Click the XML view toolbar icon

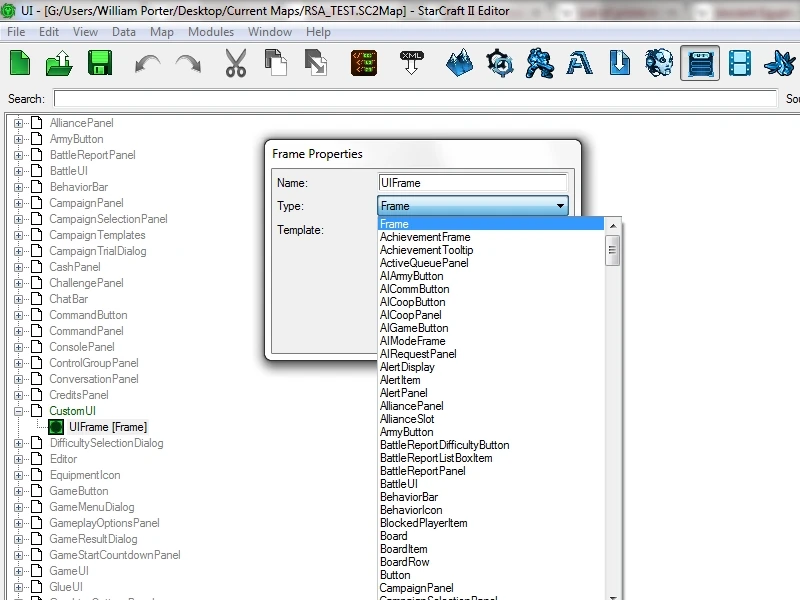(412, 63)
